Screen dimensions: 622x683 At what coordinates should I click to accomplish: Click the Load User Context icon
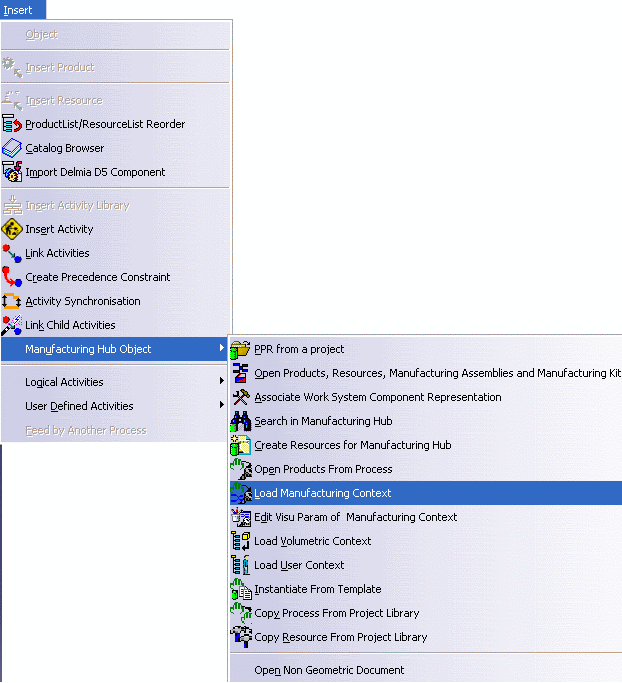240,565
